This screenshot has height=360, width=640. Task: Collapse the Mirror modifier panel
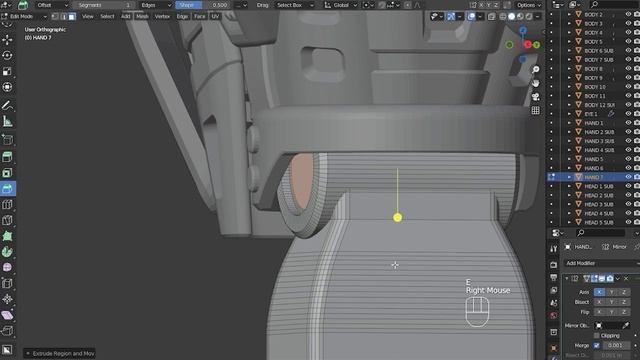click(567, 279)
